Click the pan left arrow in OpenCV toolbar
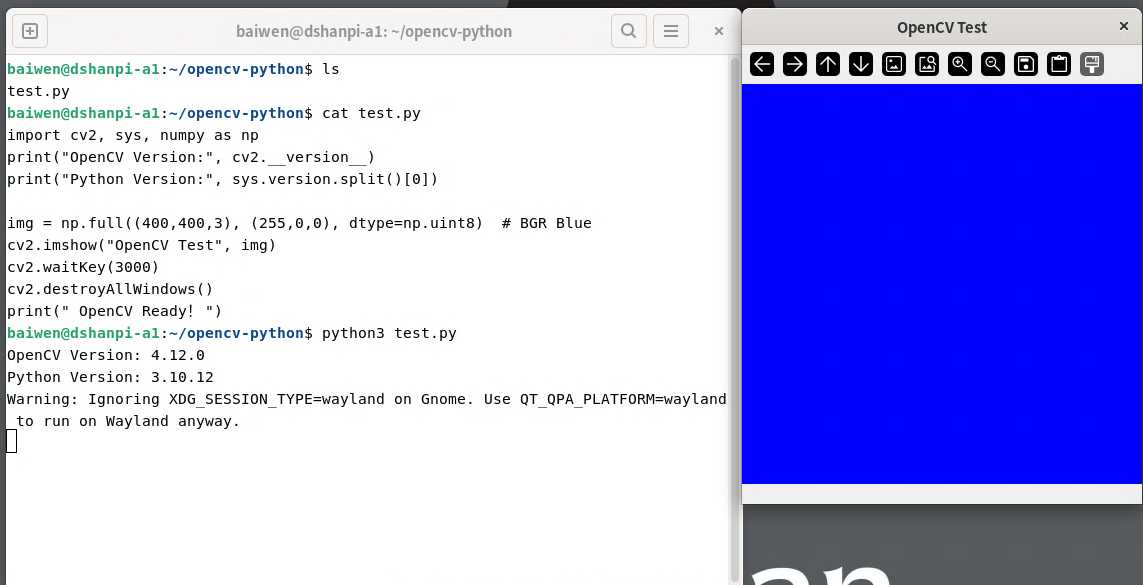Viewport: 1143px width, 585px height. (762, 65)
